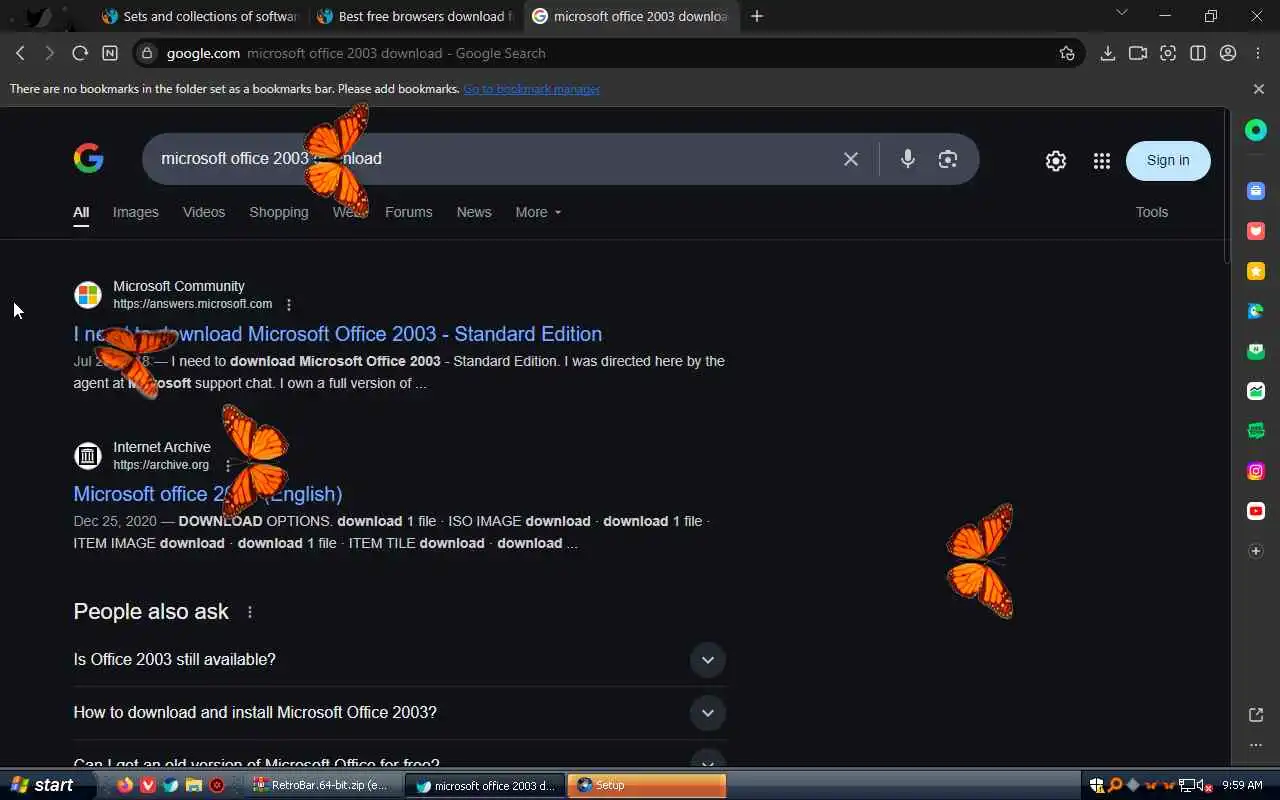
Task: Switch to 'Best free browsers download' tab
Action: click(414, 16)
